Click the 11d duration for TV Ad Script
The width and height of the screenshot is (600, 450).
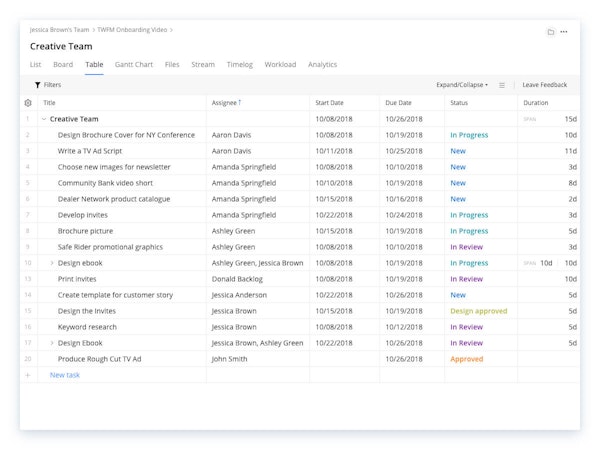(x=571, y=151)
